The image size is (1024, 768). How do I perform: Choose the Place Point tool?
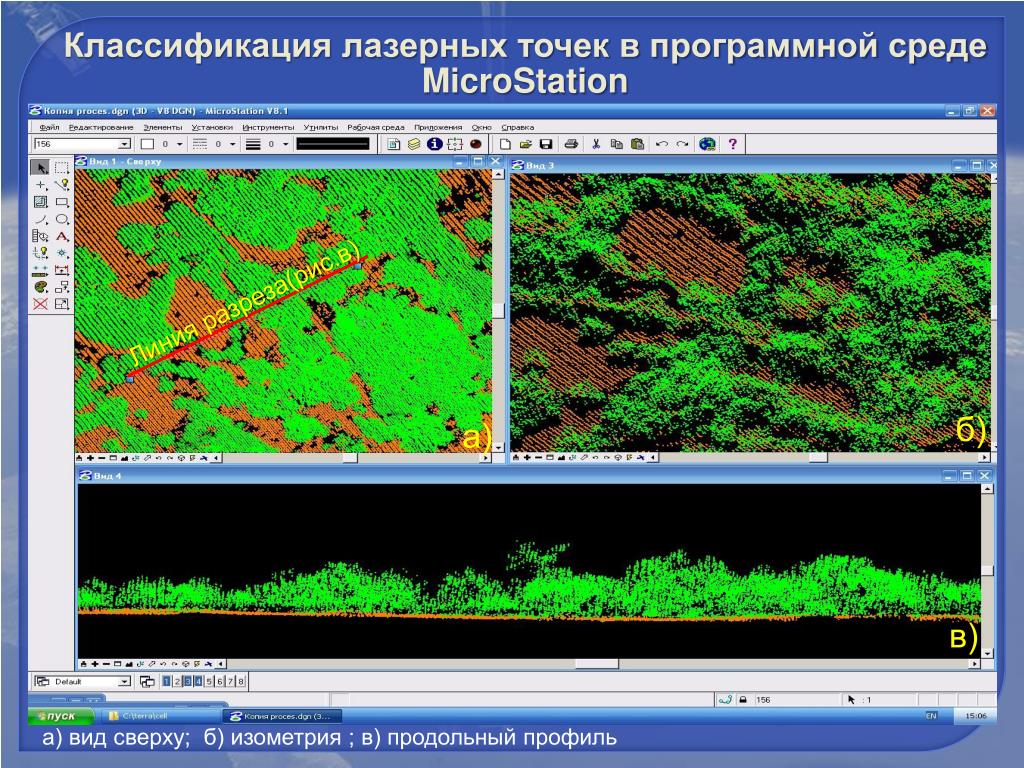click(x=40, y=185)
